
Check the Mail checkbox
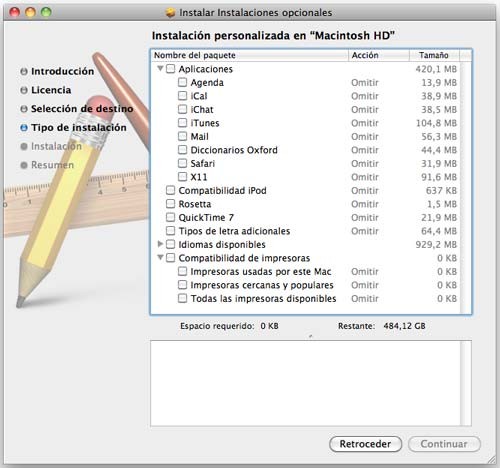coord(182,136)
